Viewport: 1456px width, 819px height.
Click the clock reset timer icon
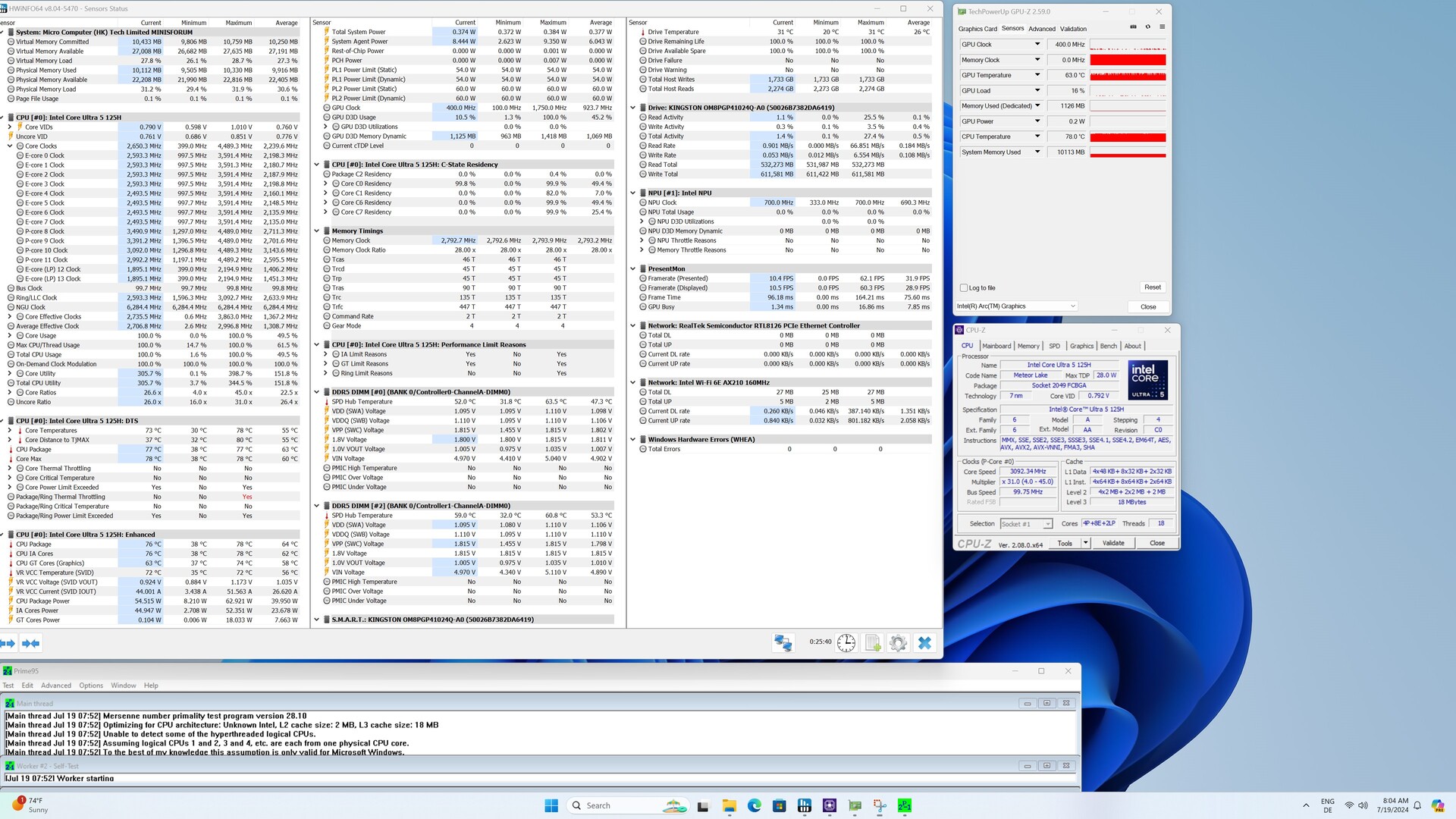pos(846,643)
